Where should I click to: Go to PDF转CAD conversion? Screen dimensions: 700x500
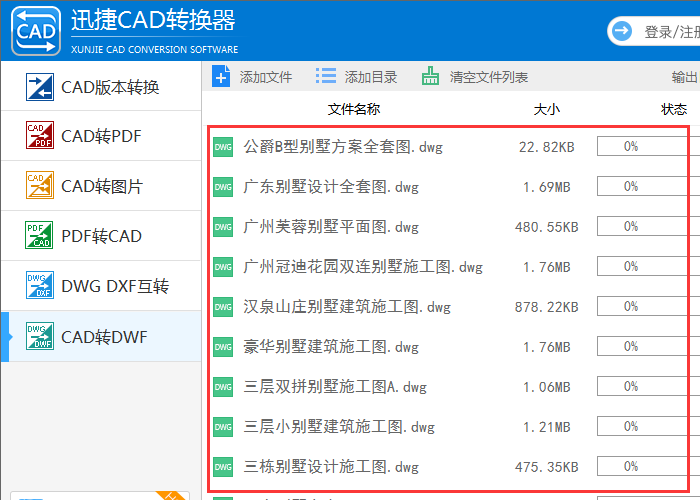(101, 236)
